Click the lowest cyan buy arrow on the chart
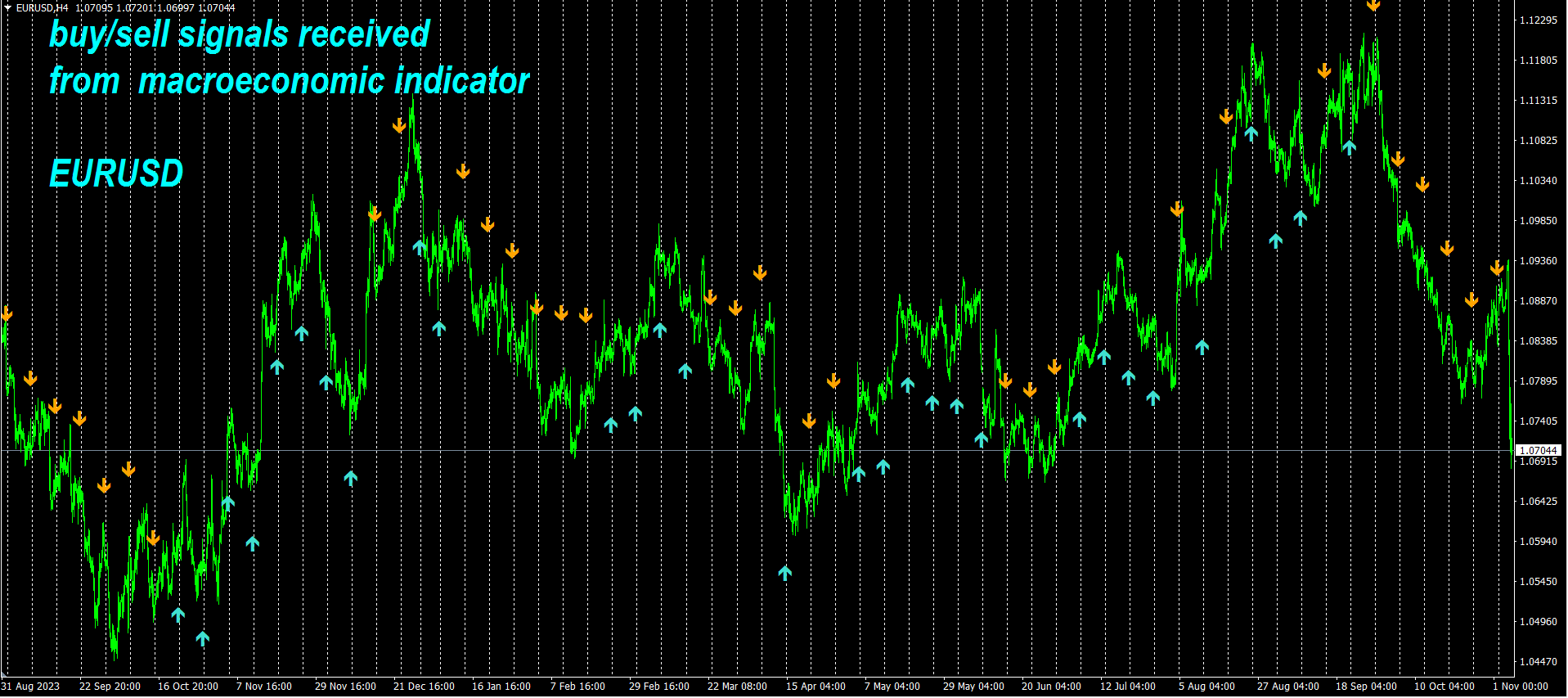Image resolution: width=1568 pixels, height=698 pixels. click(x=203, y=638)
